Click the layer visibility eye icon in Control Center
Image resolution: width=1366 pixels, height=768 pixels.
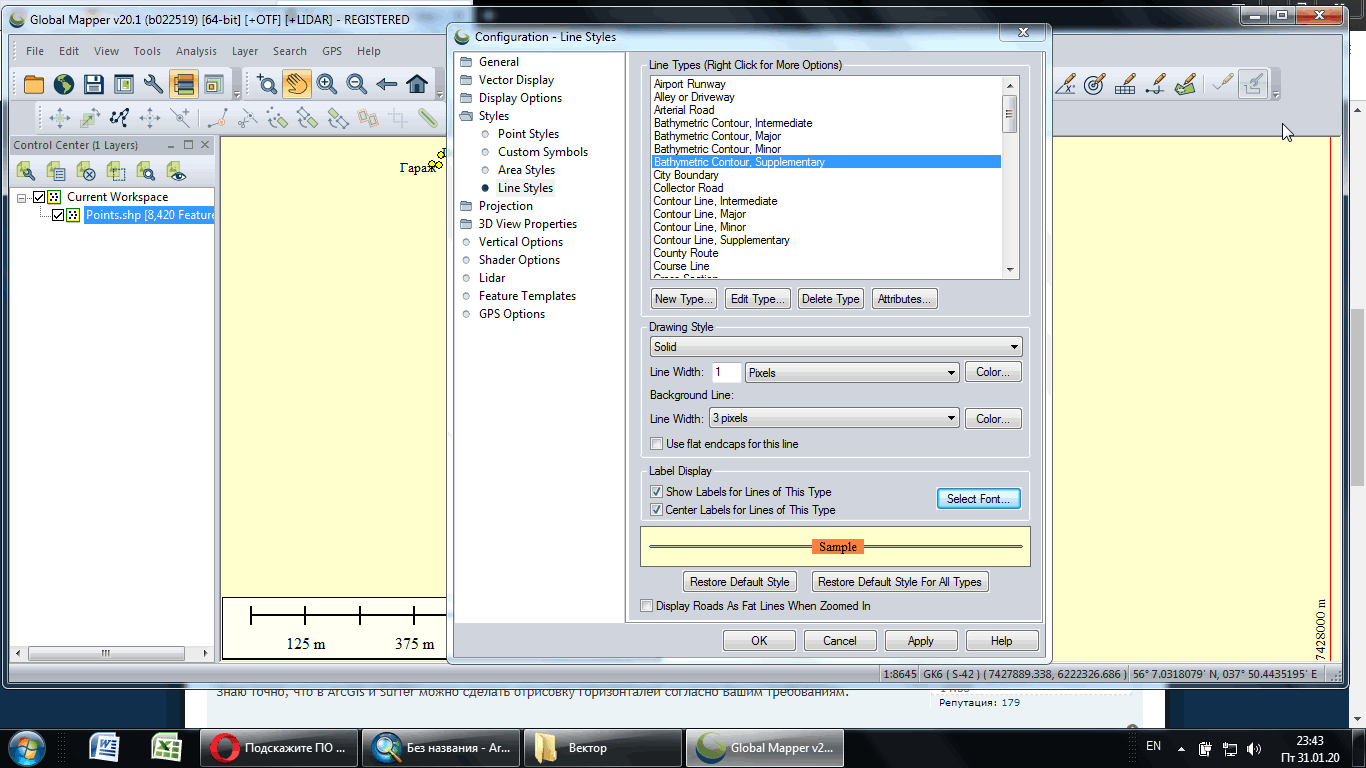176,171
